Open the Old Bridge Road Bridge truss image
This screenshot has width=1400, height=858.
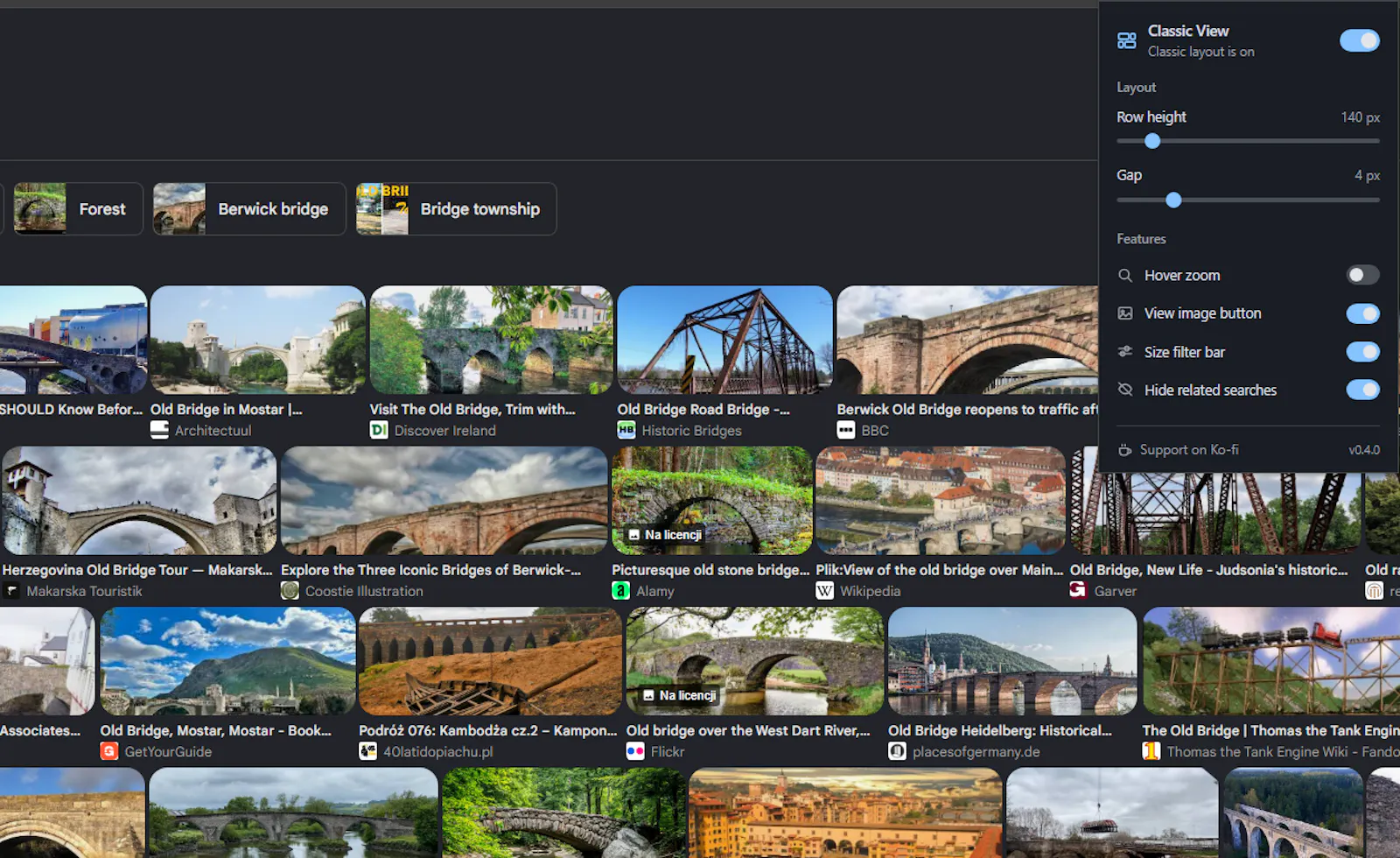click(x=724, y=340)
